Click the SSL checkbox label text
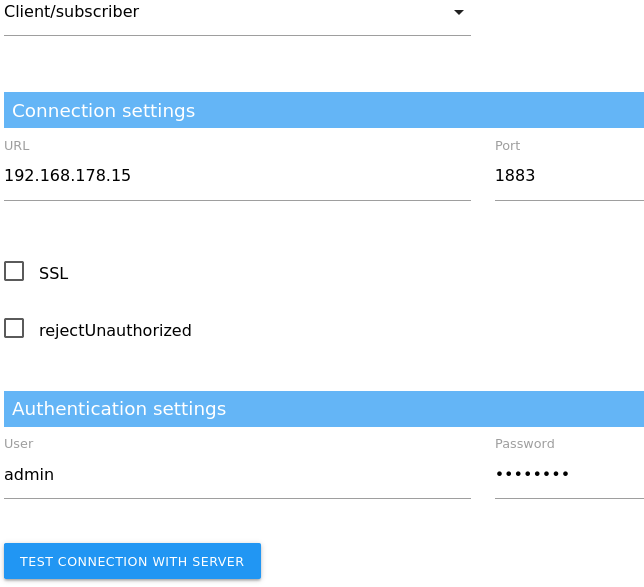644x587 pixels. pyautogui.click(x=54, y=273)
